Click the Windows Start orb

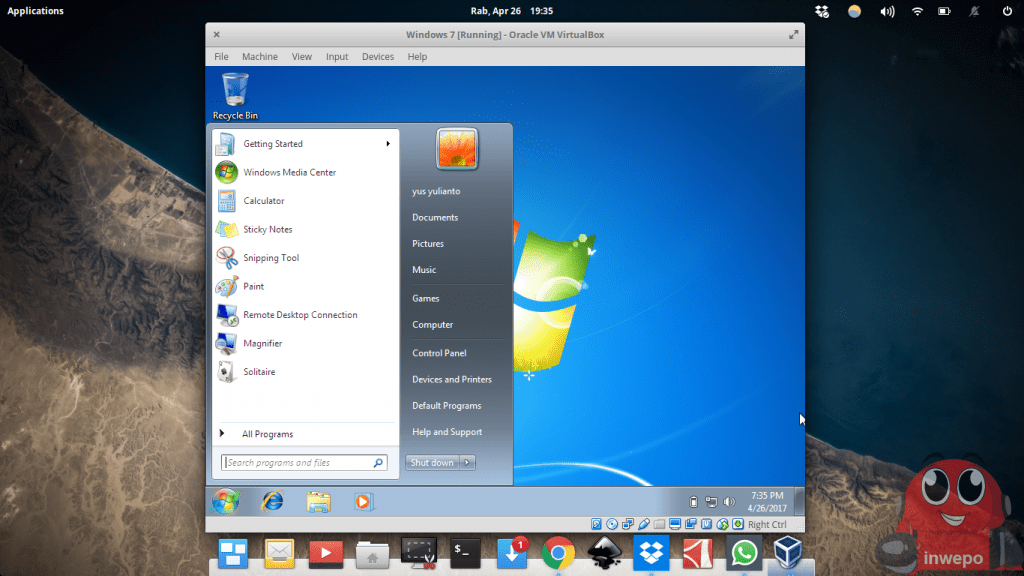tap(225, 501)
